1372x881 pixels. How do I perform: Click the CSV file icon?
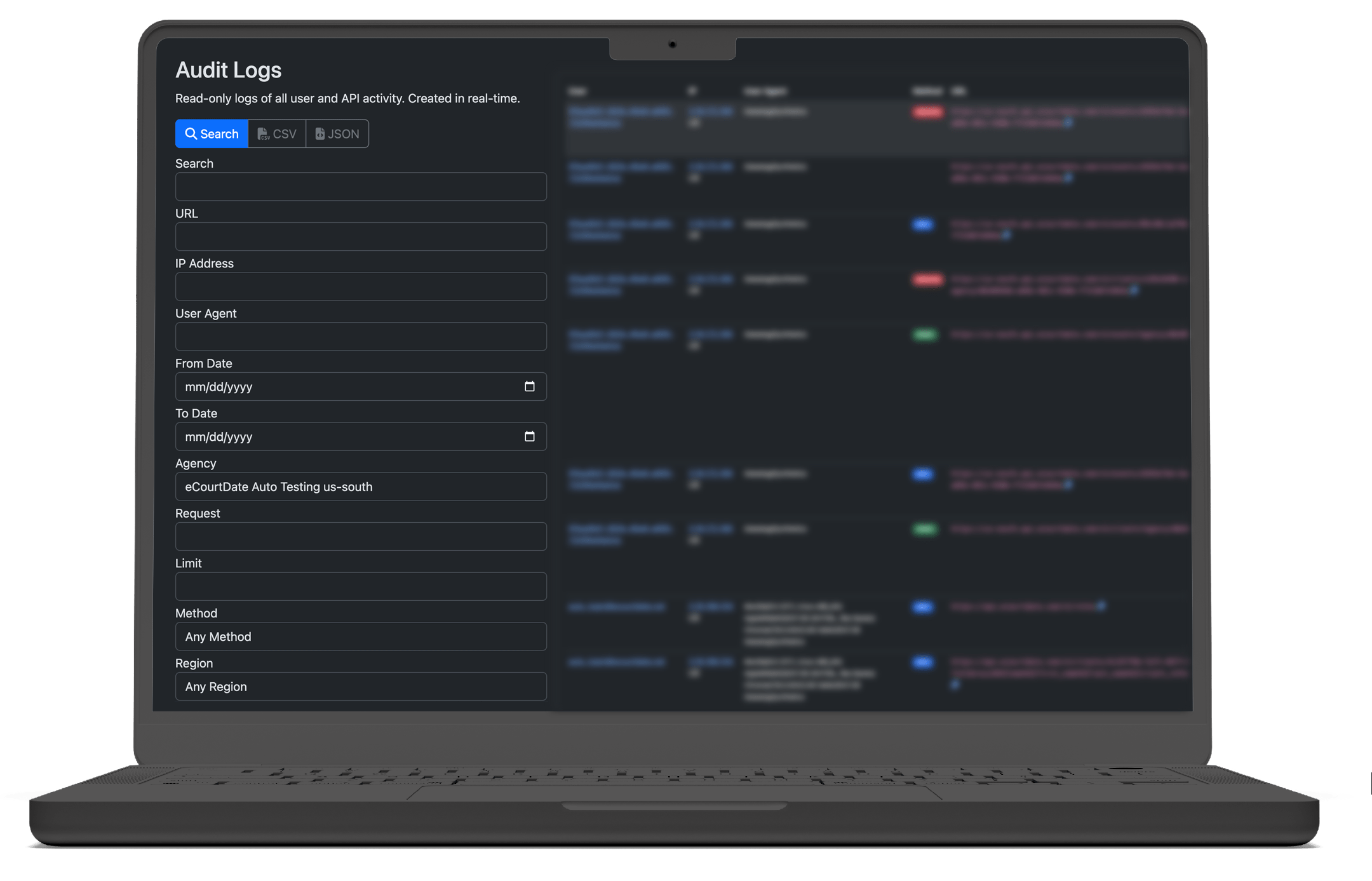[262, 133]
